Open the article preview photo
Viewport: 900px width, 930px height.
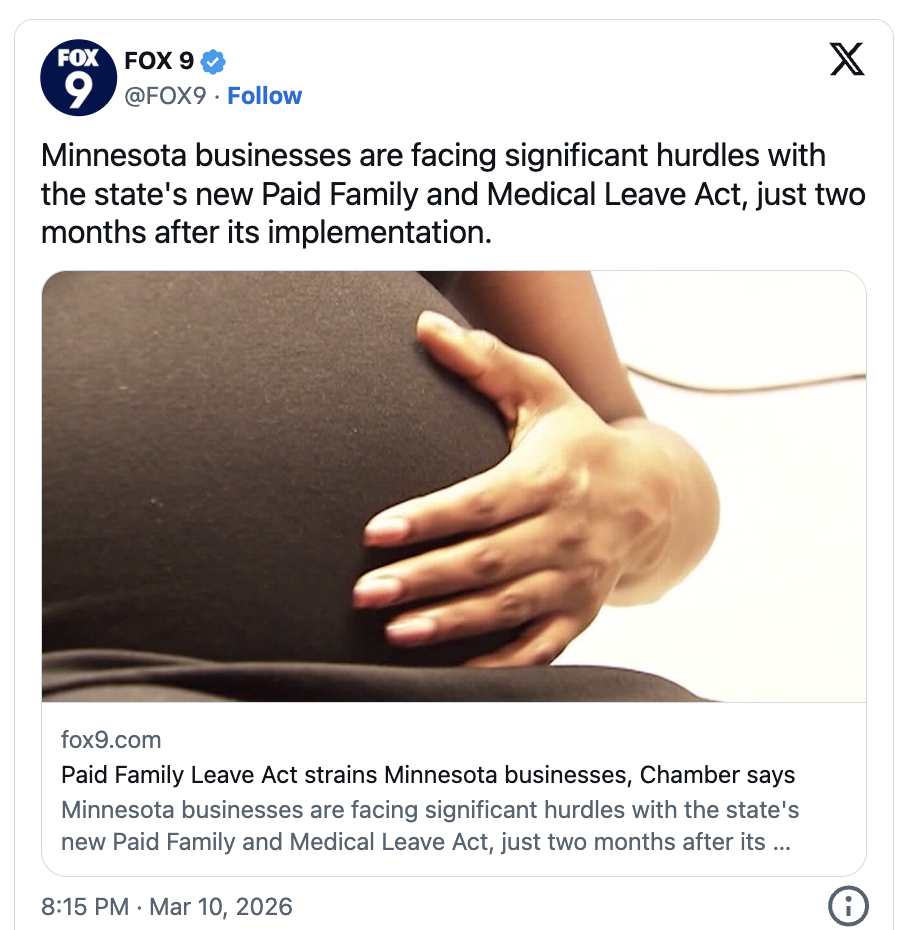coord(454,486)
